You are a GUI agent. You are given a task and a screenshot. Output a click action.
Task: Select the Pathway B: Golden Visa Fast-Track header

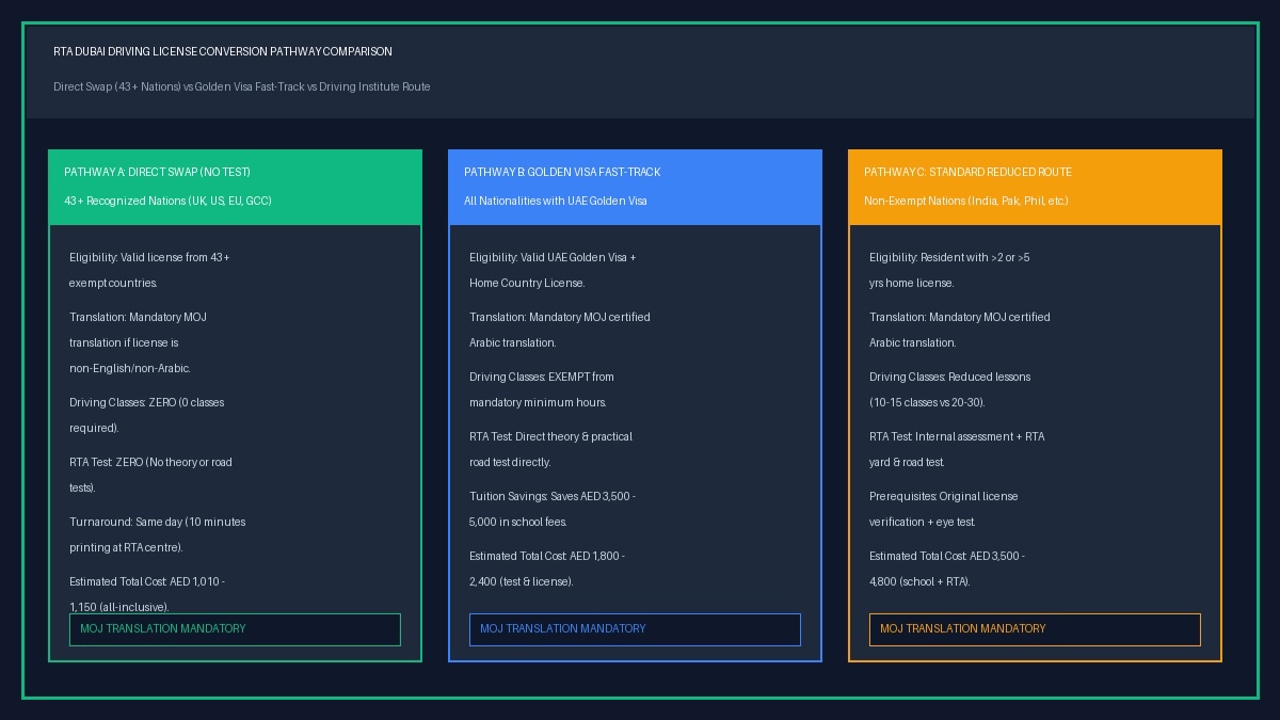tap(635, 187)
